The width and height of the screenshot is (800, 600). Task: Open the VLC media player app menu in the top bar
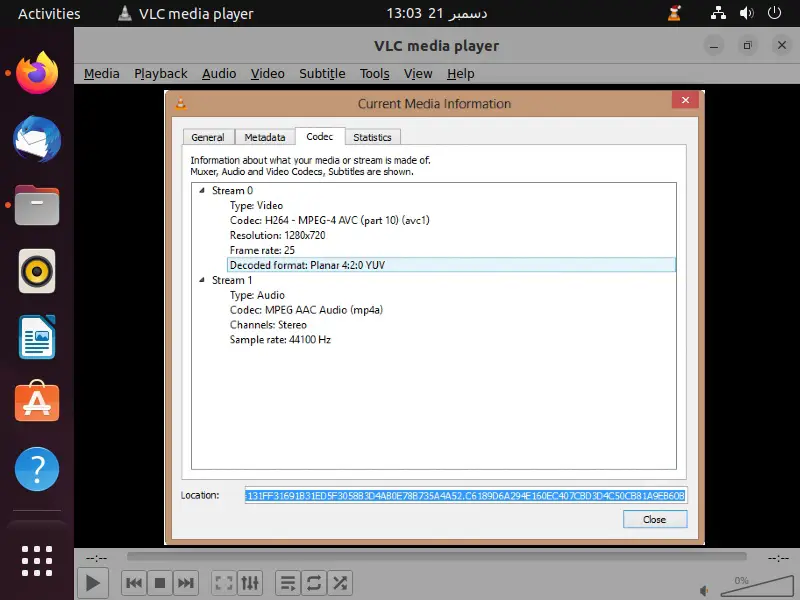pos(186,13)
